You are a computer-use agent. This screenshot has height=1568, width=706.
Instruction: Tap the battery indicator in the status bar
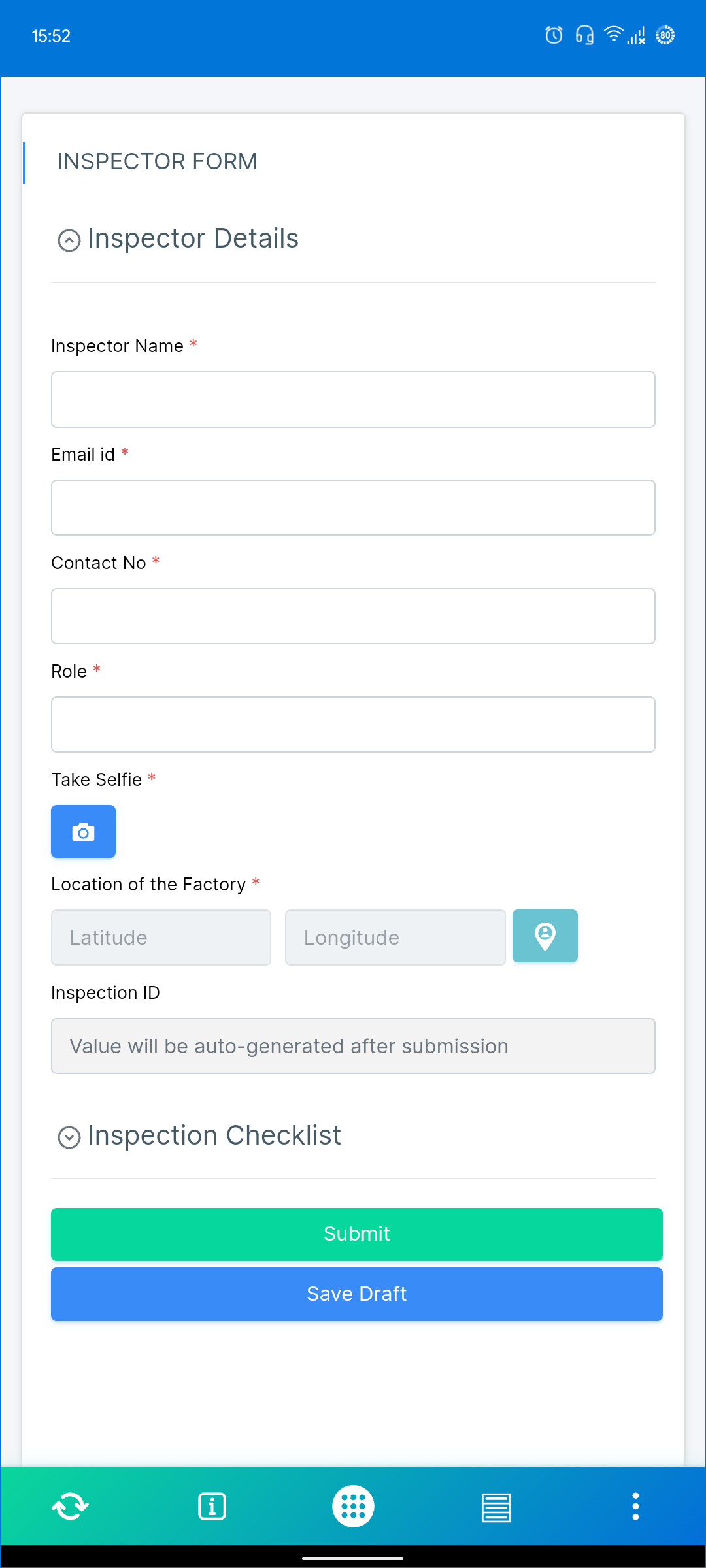point(664,35)
